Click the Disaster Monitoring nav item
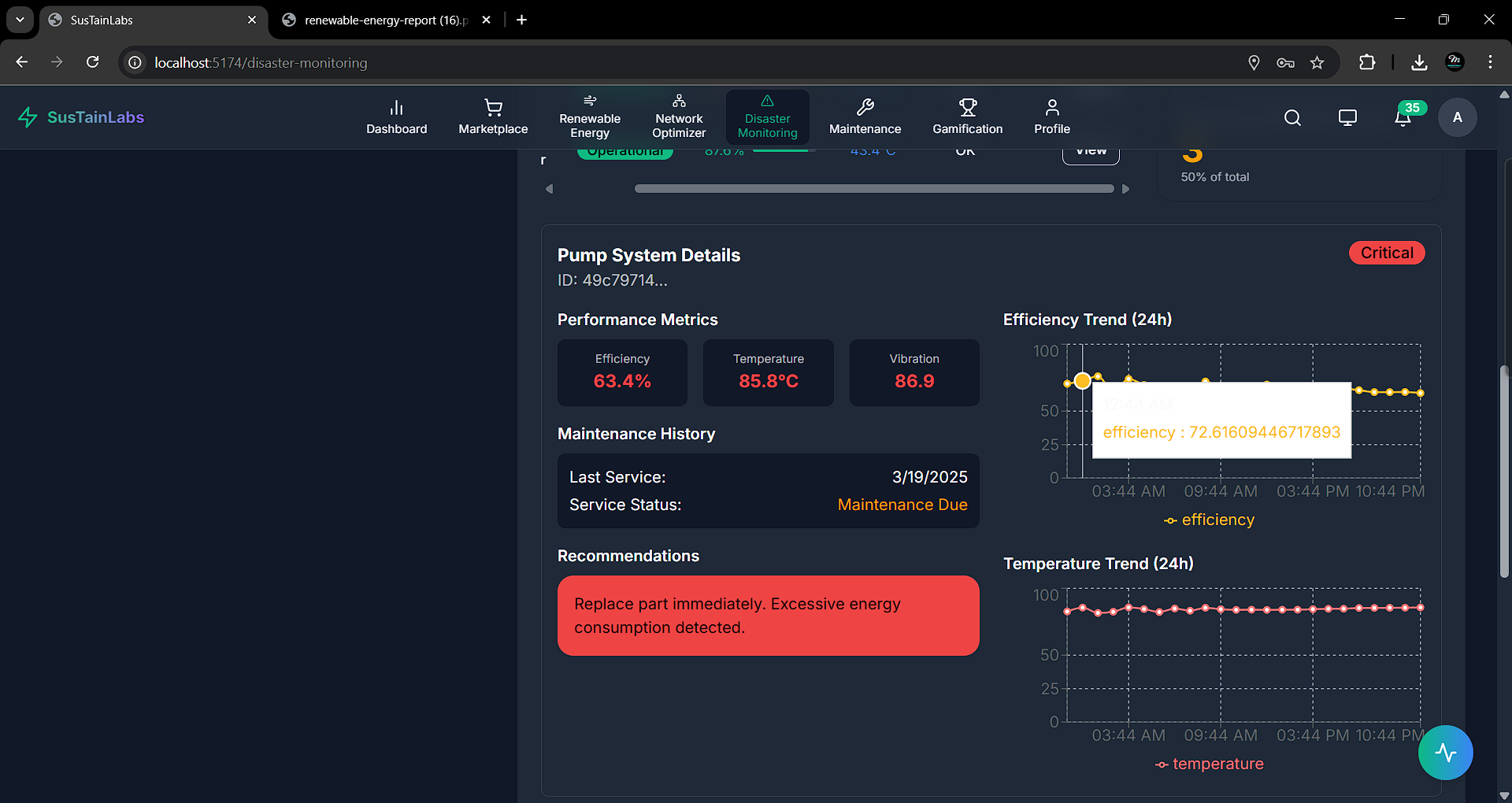Viewport: 1512px width, 803px height. pyautogui.click(x=768, y=117)
